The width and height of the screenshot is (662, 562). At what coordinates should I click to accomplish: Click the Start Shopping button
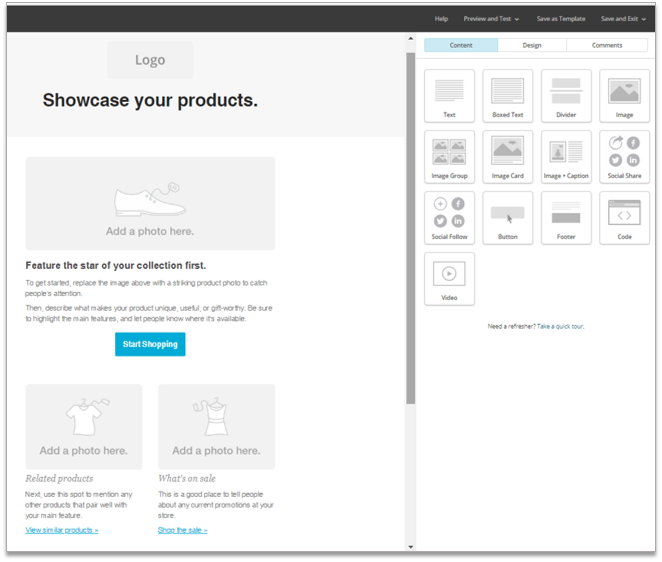(x=150, y=344)
